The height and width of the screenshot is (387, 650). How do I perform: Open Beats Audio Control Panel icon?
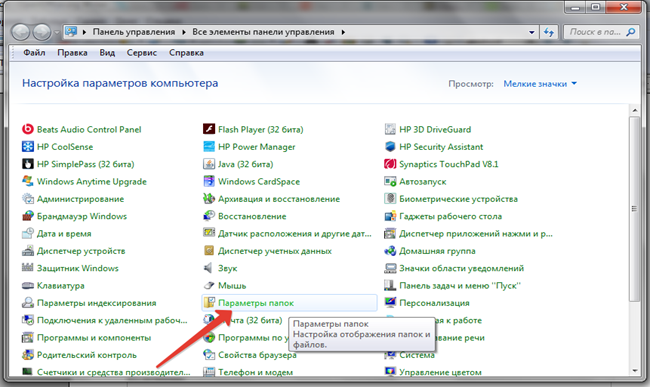coord(27,129)
